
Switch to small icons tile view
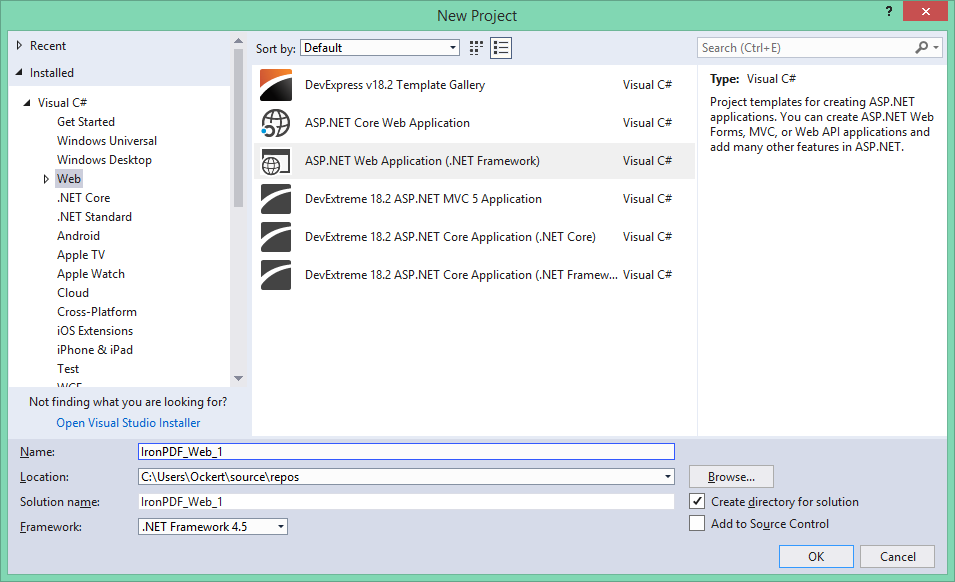click(x=476, y=48)
